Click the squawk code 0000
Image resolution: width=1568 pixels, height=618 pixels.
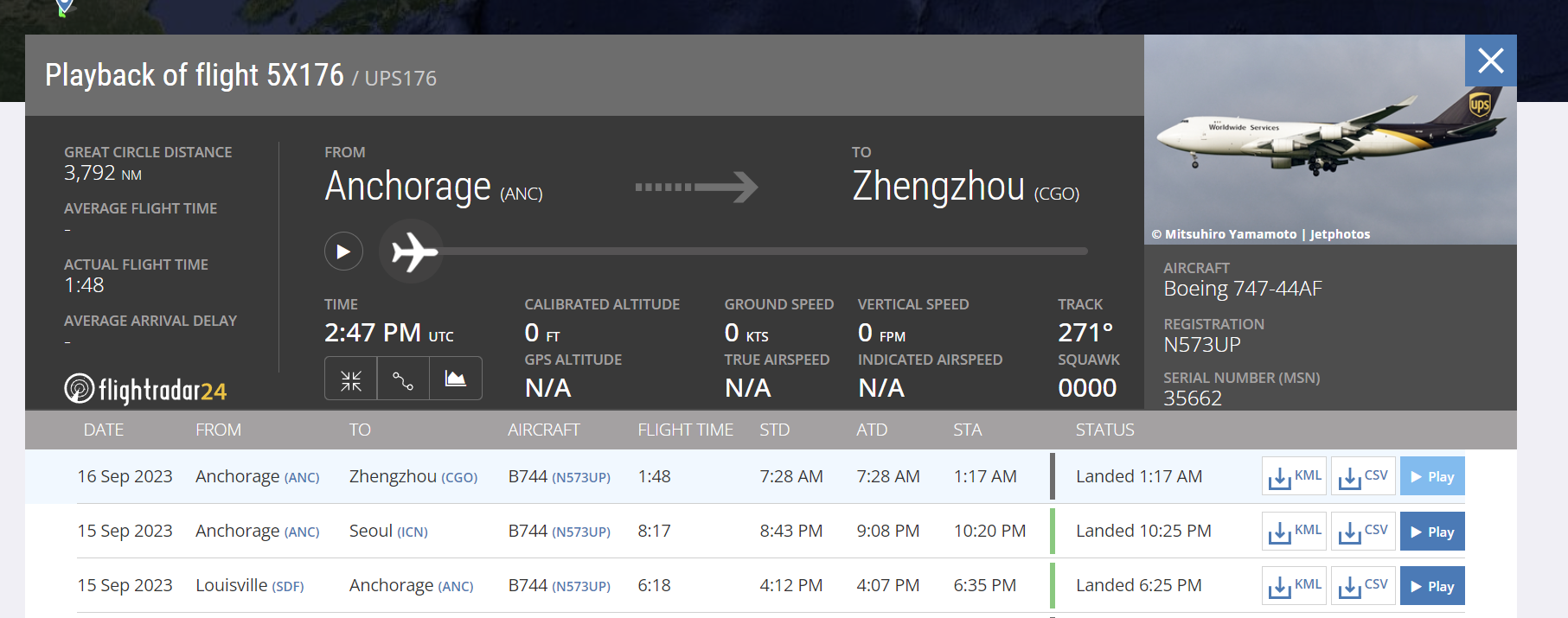1087,388
